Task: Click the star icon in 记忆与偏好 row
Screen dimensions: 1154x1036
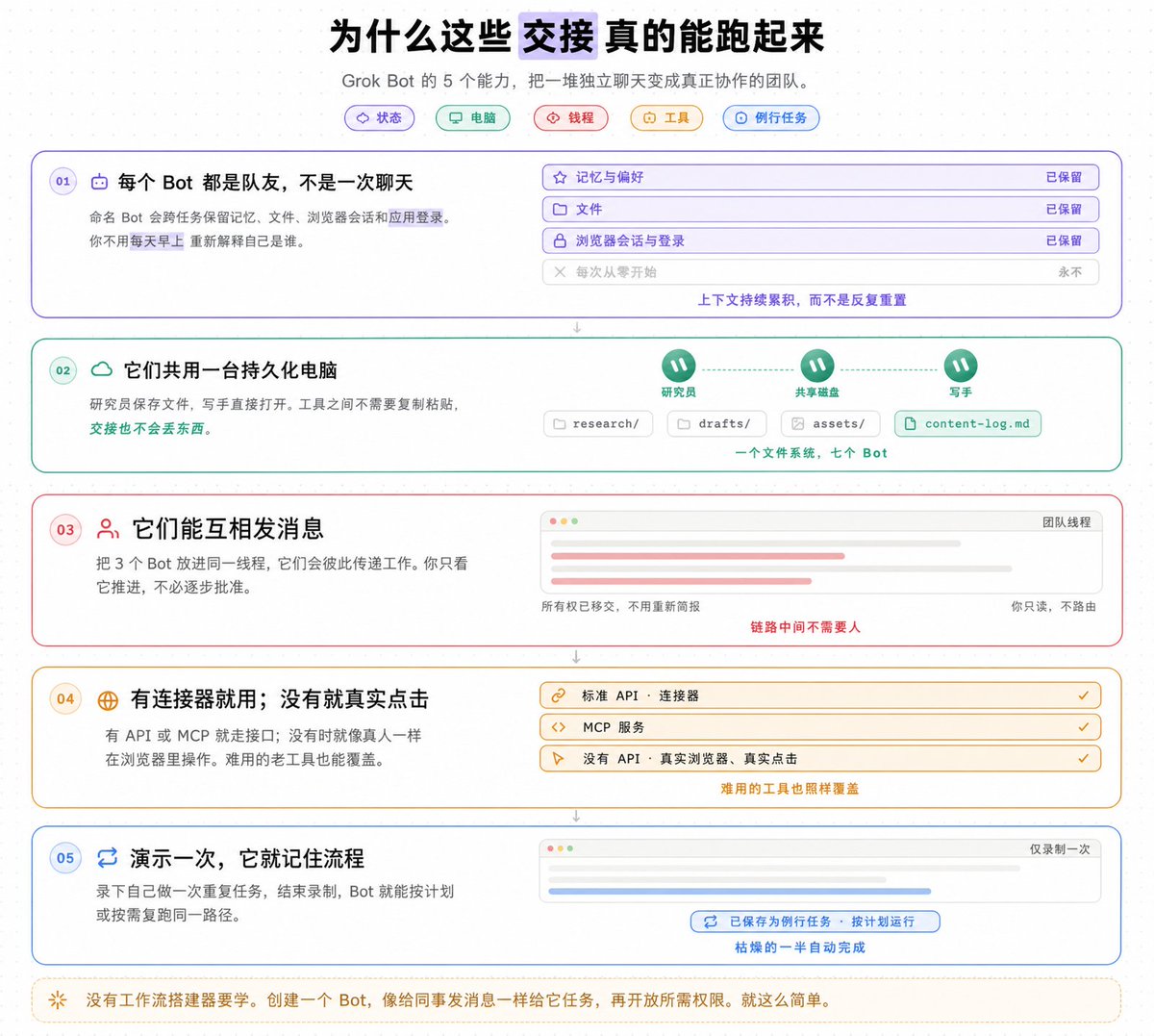Action: coord(560,177)
